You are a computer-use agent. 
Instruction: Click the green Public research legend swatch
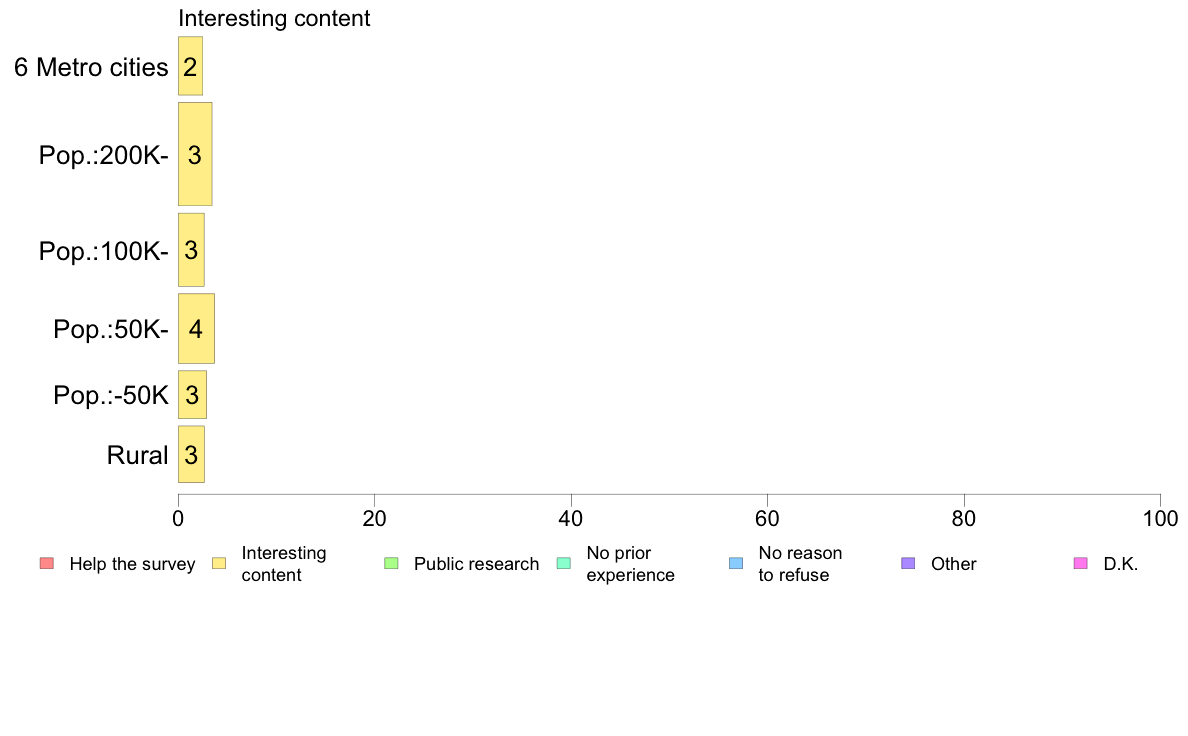(x=391, y=563)
